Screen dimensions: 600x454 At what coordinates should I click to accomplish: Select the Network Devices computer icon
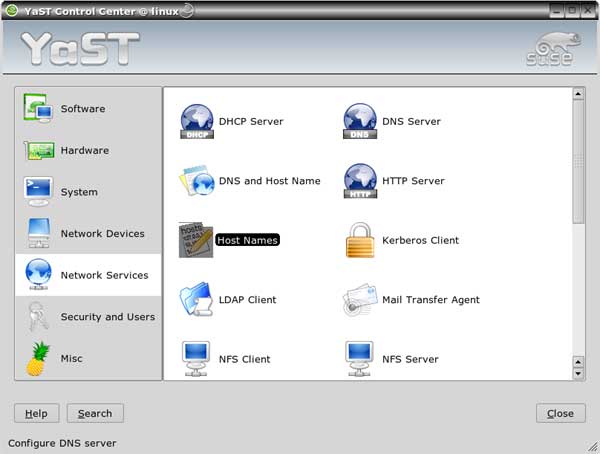pyautogui.click(x=39, y=233)
